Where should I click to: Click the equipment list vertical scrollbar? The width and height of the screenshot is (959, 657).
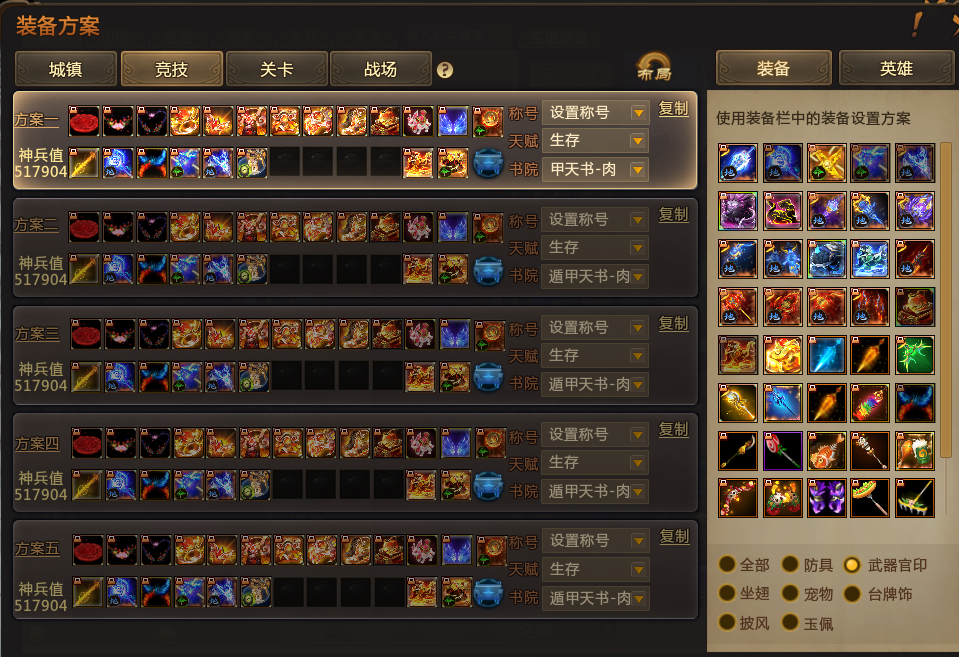pyautogui.click(x=946, y=300)
